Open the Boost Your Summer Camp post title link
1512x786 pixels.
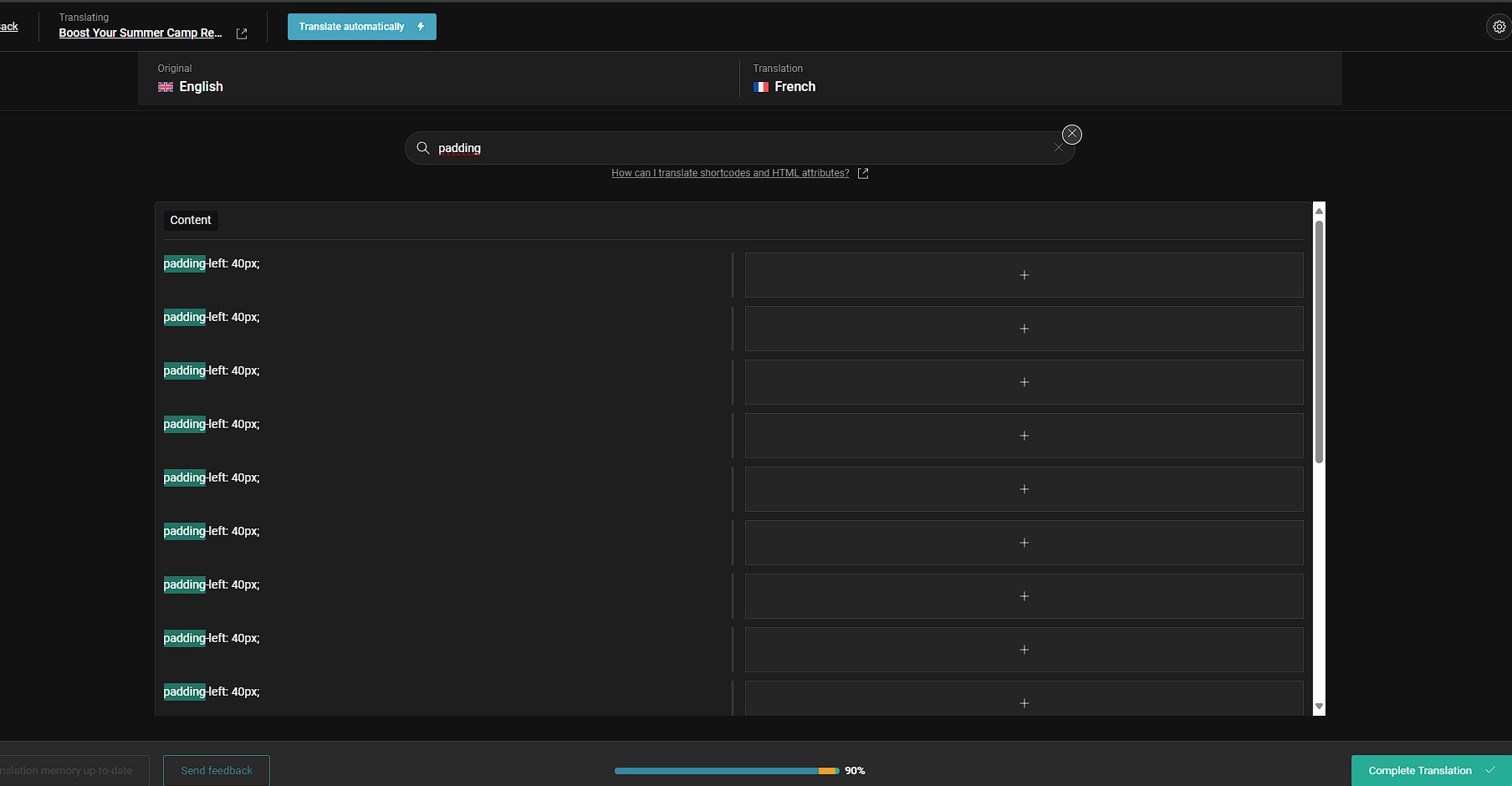tap(140, 33)
